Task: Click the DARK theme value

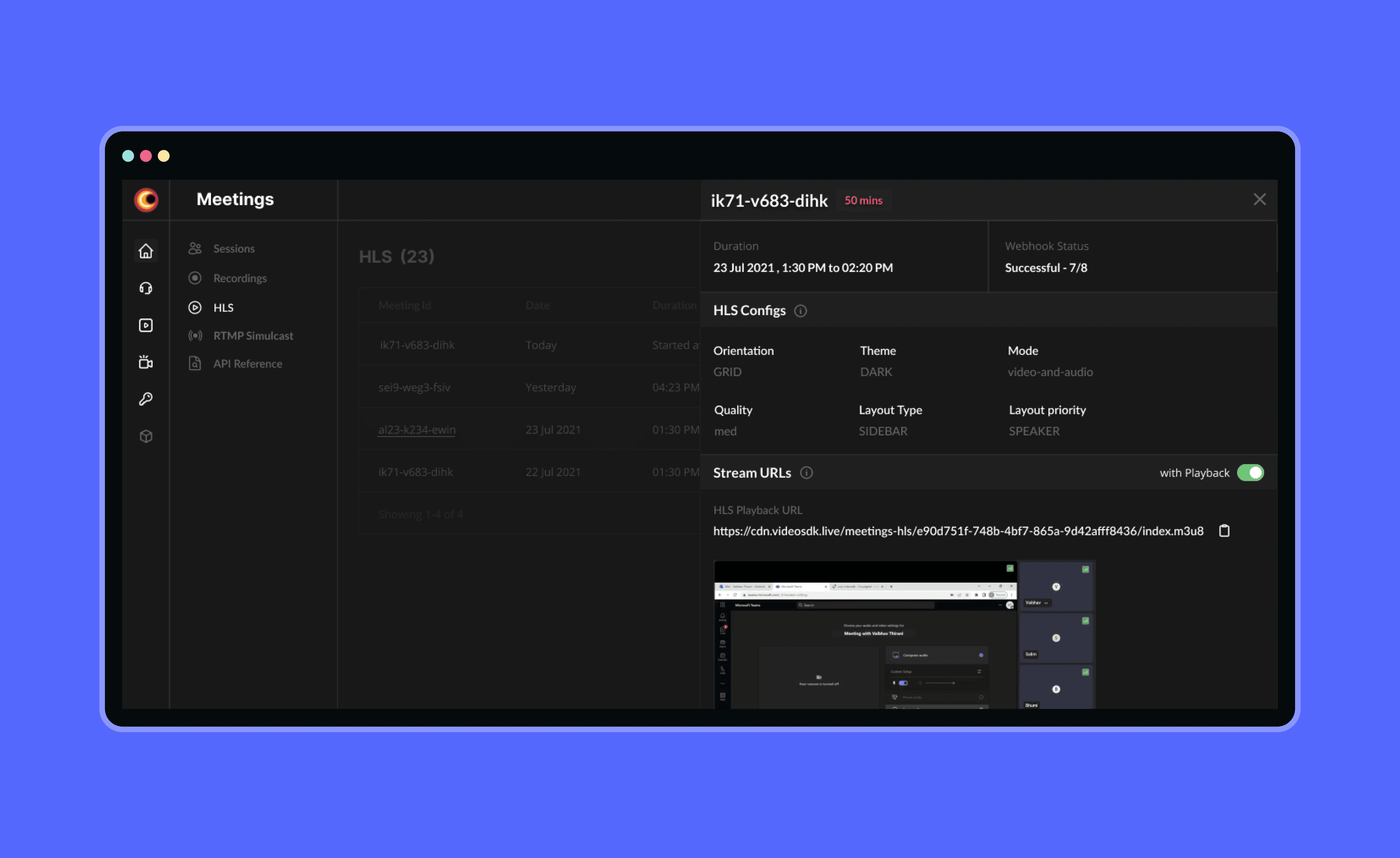Action: tap(875, 372)
